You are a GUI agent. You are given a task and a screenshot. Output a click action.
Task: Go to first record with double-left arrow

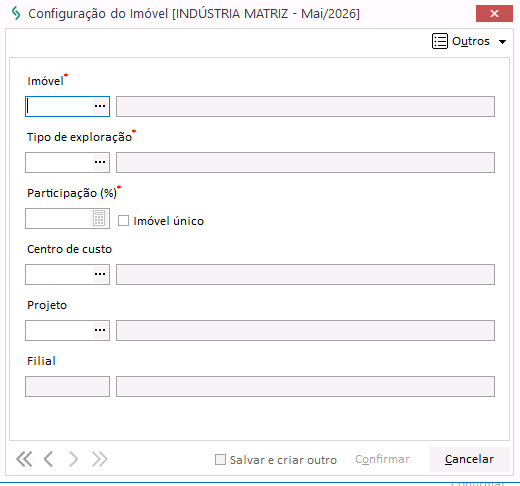click(x=24, y=459)
